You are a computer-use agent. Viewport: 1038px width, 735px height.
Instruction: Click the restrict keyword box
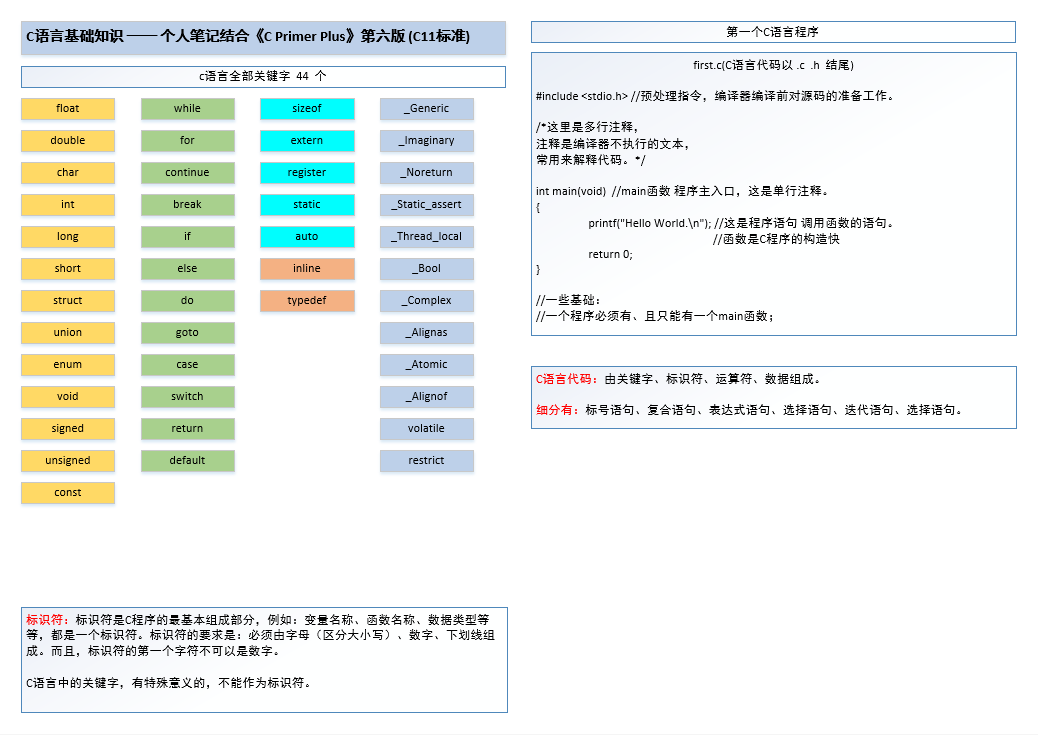click(x=427, y=460)
